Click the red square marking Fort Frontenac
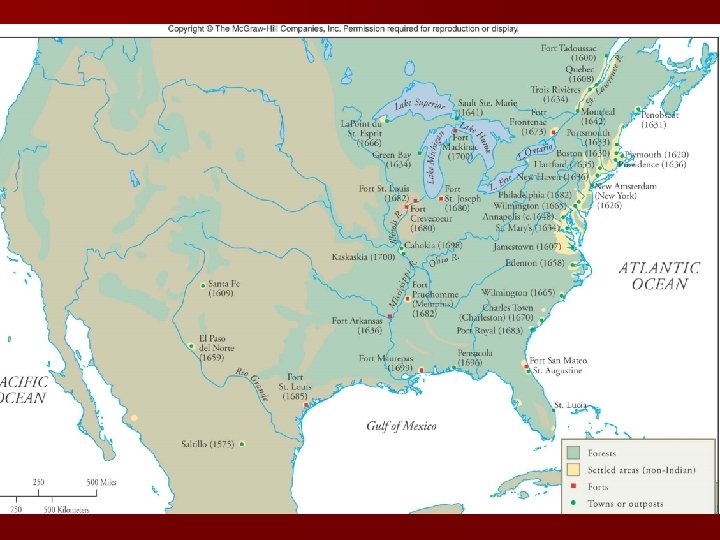 coord(554,132)
